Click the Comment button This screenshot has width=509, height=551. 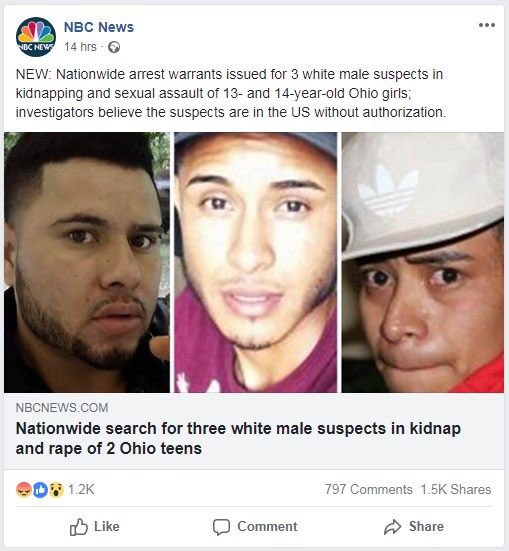(255, 527)
